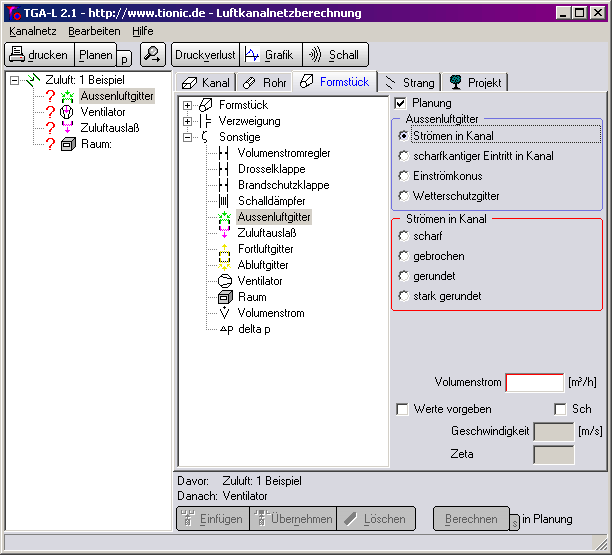Click the Volumenstrom input field

535,382
